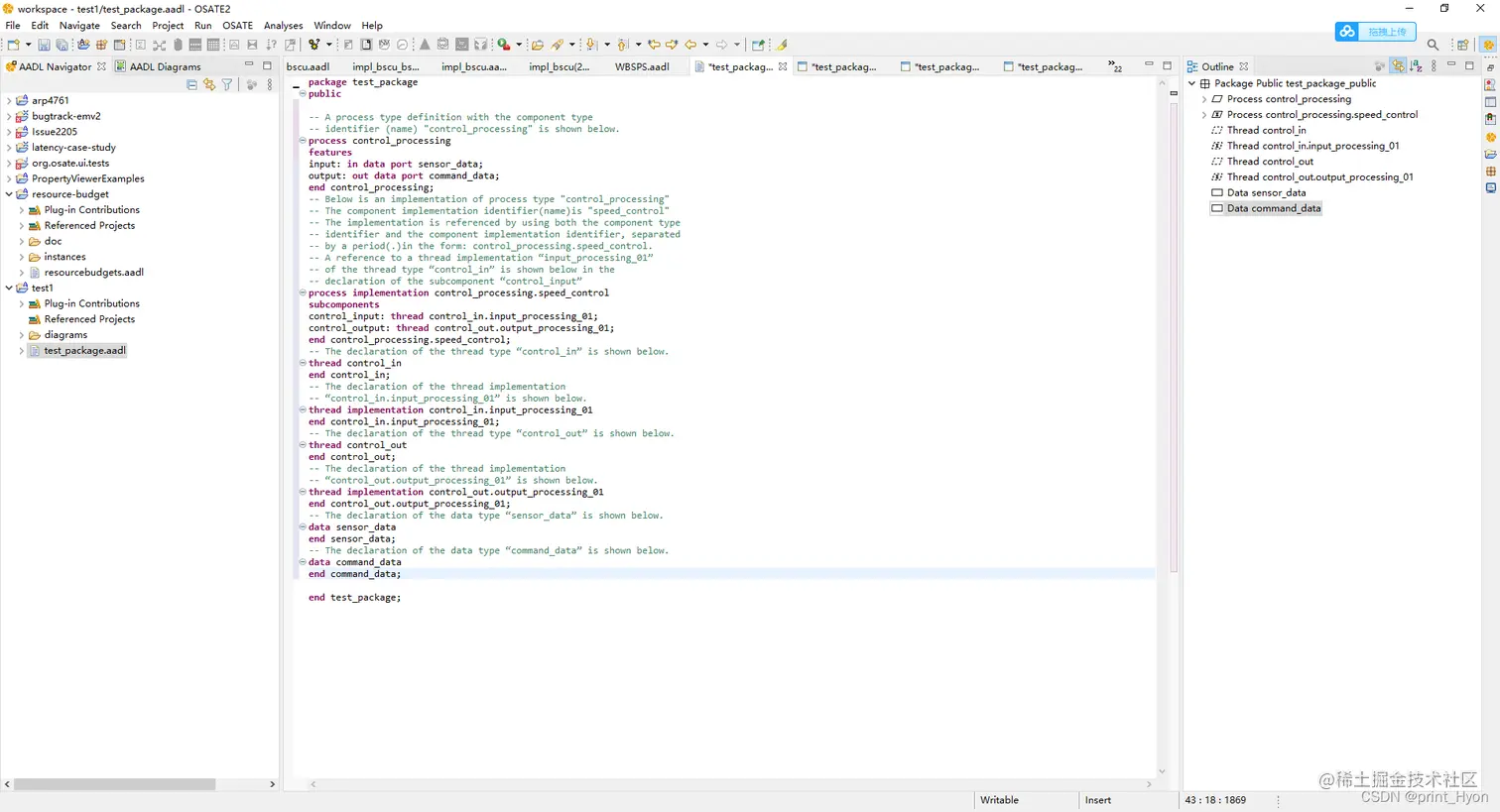Click the folder view icon in right sidebar
The height and width of the screenshot is (812, 1500).
(1490, 154)
